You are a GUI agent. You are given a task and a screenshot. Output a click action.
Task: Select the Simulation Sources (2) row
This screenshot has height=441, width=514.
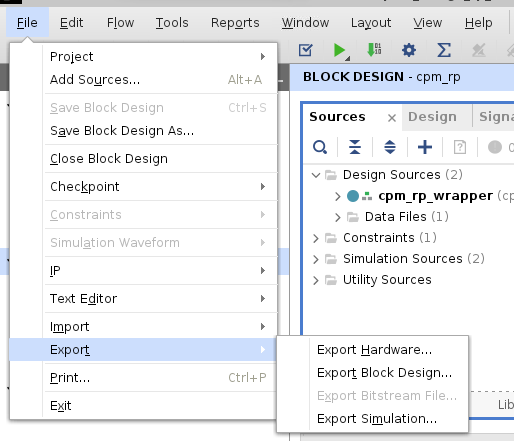click(414, 259)
